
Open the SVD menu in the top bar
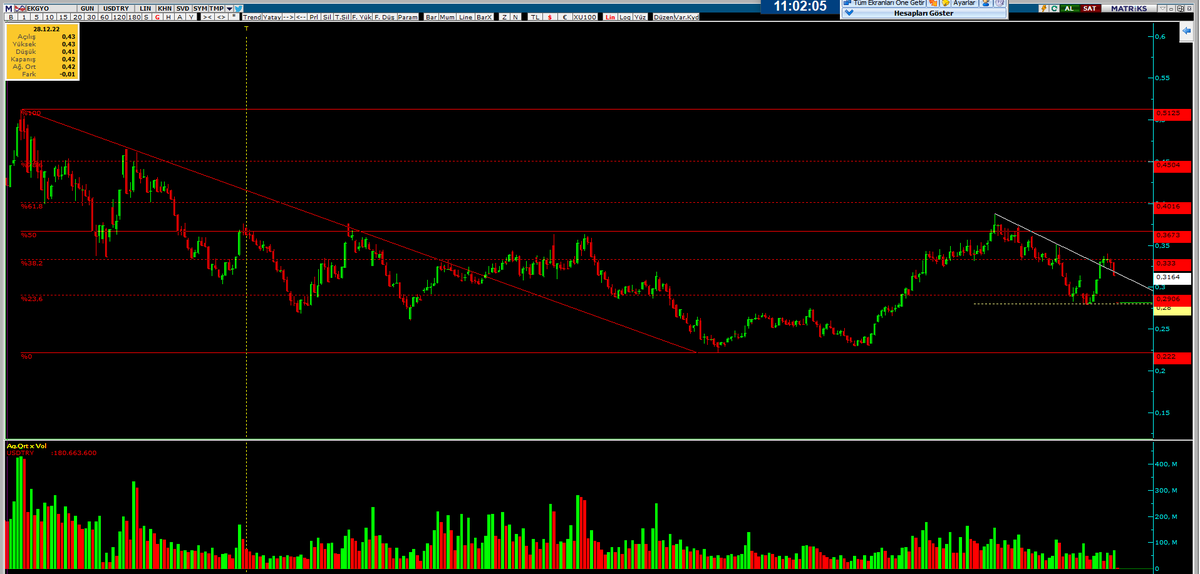[x=182, y=8]
